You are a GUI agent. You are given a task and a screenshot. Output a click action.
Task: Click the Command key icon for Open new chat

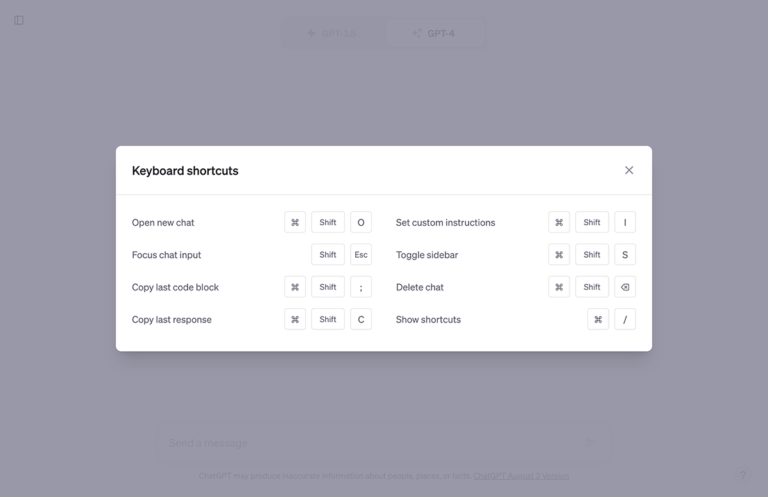click(x=295, y=223)
